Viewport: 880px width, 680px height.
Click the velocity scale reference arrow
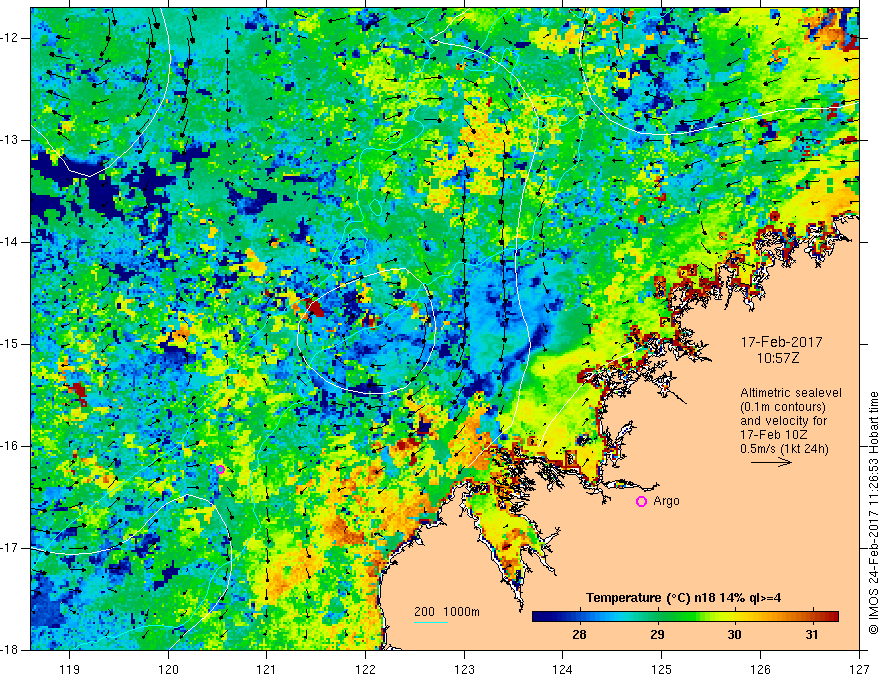[x=771, y=462]
